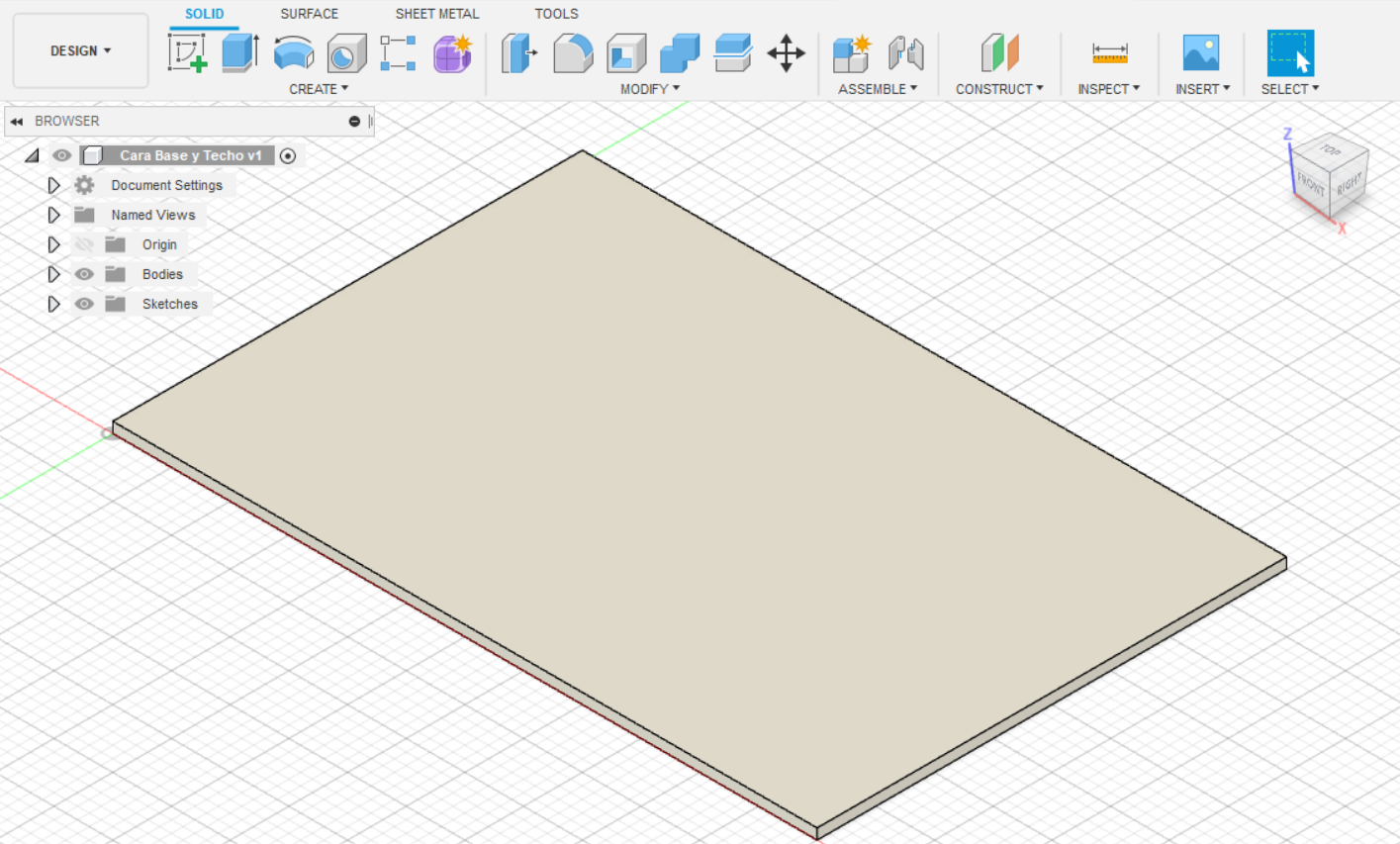Show the hidden Origin folder
This screenshot has height=844, width=1400.
point(84,244)
